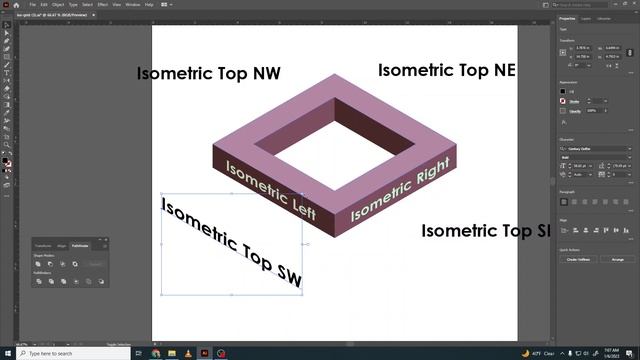Open the File menu

click(x=32, y=4)
